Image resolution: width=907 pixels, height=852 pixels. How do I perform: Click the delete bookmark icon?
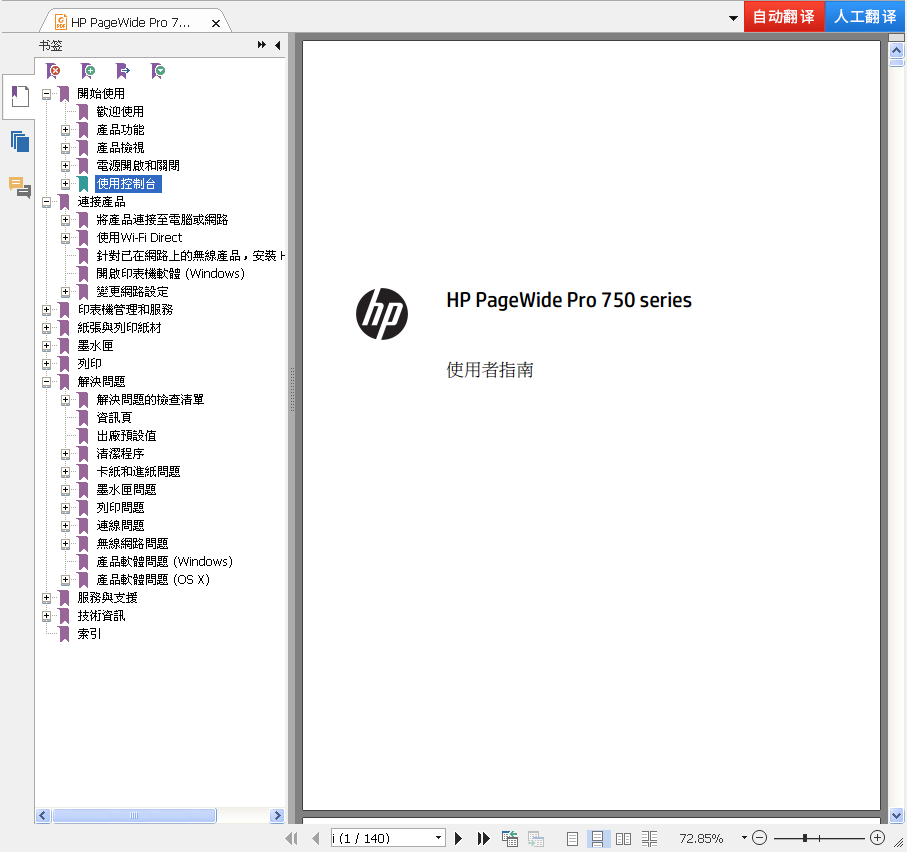[x=53, y=71]
